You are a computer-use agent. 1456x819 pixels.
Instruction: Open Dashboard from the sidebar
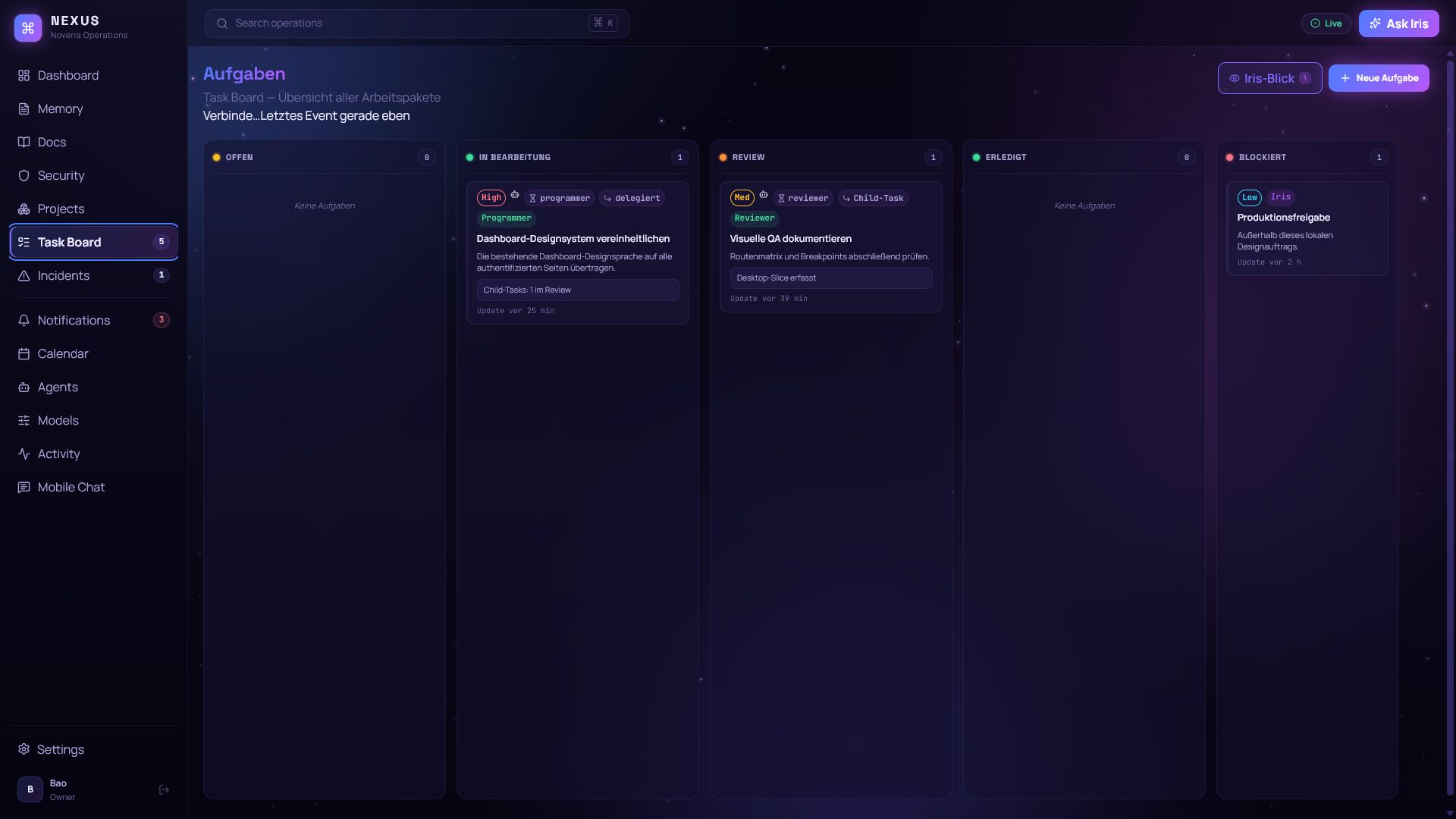pyautogui.click(x=93, y=75)
